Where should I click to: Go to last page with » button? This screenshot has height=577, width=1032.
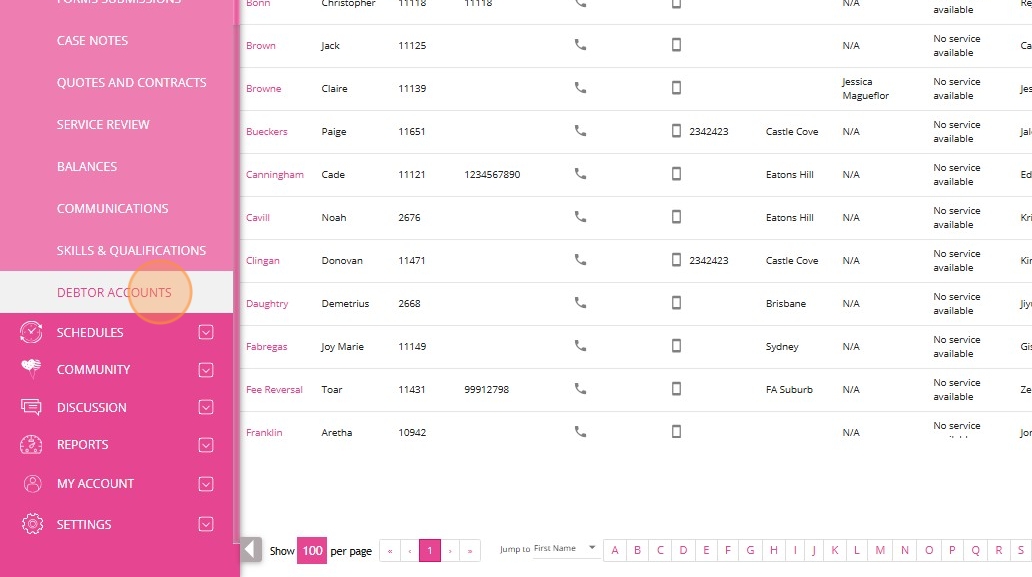[x=470, y=551]
